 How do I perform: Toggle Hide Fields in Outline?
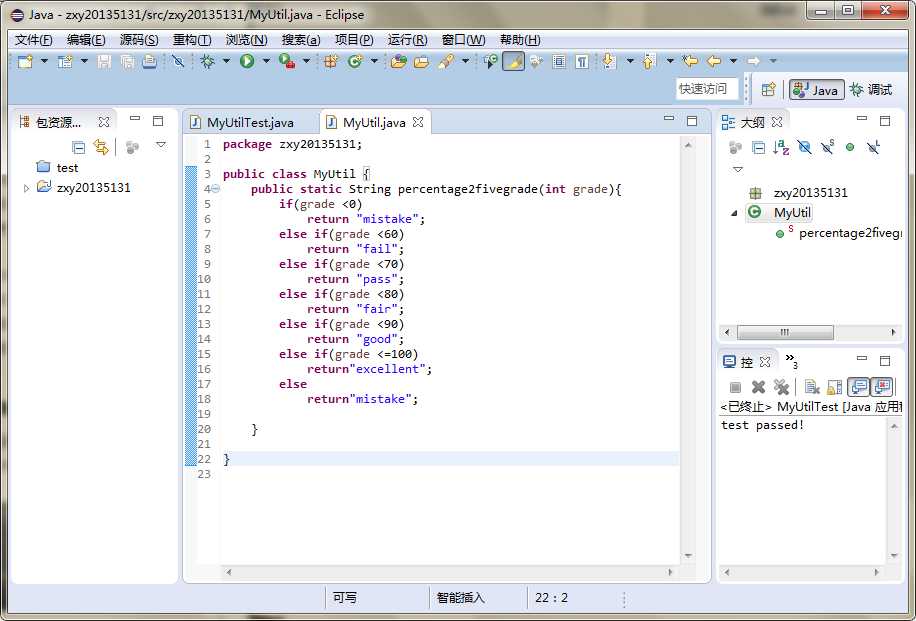tap(804, 147)
